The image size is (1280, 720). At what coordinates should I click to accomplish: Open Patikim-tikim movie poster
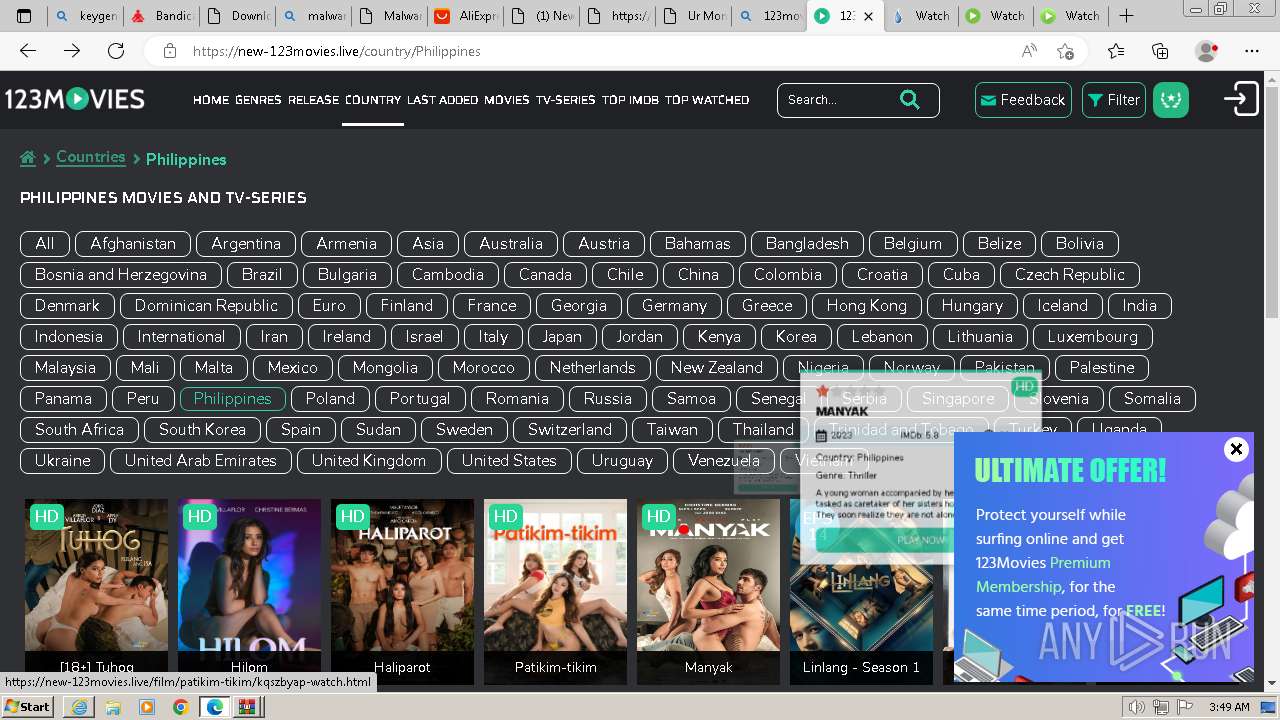tap(556, 590)
